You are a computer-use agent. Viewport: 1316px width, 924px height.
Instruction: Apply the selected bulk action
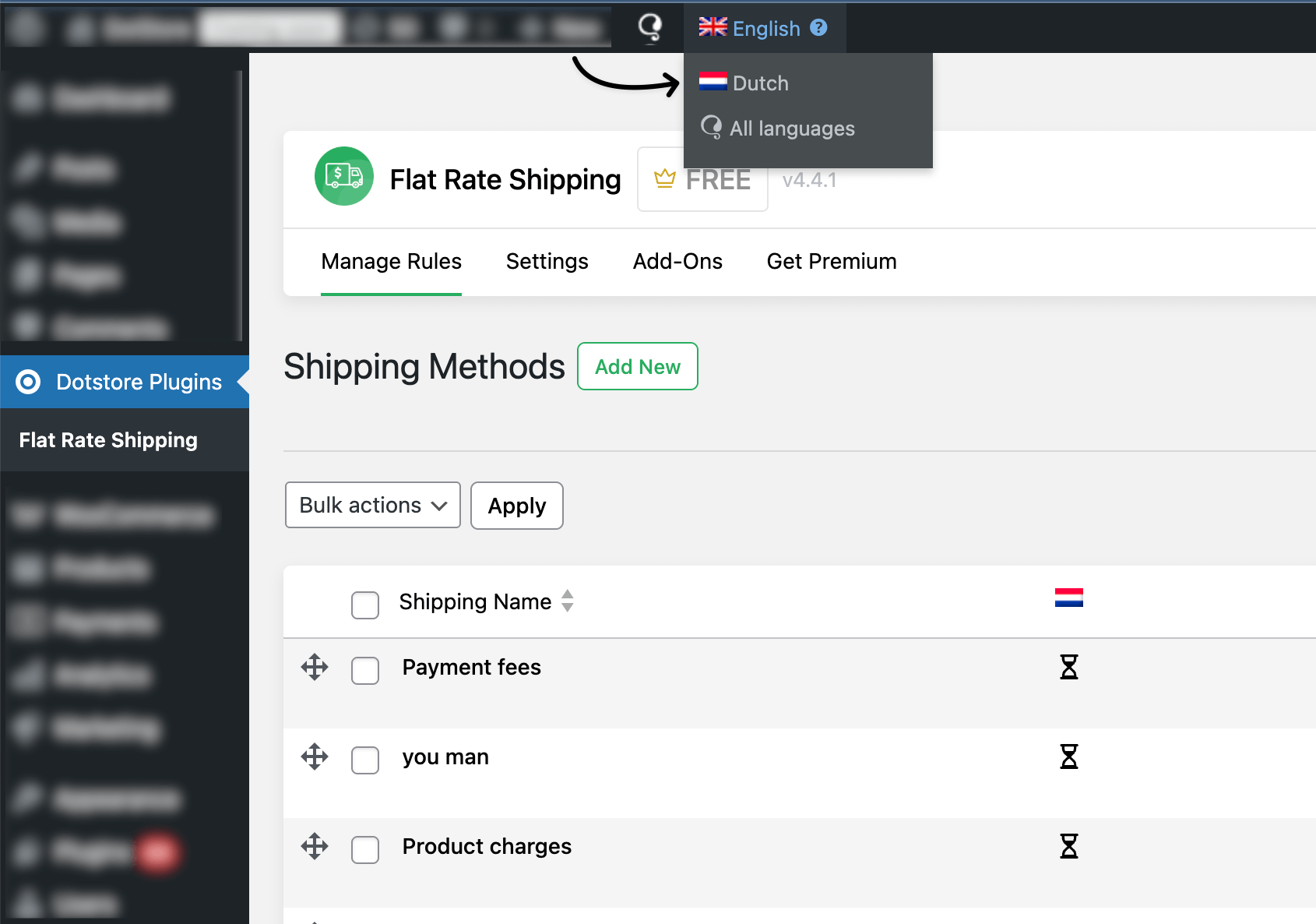[x=517, y=506]
